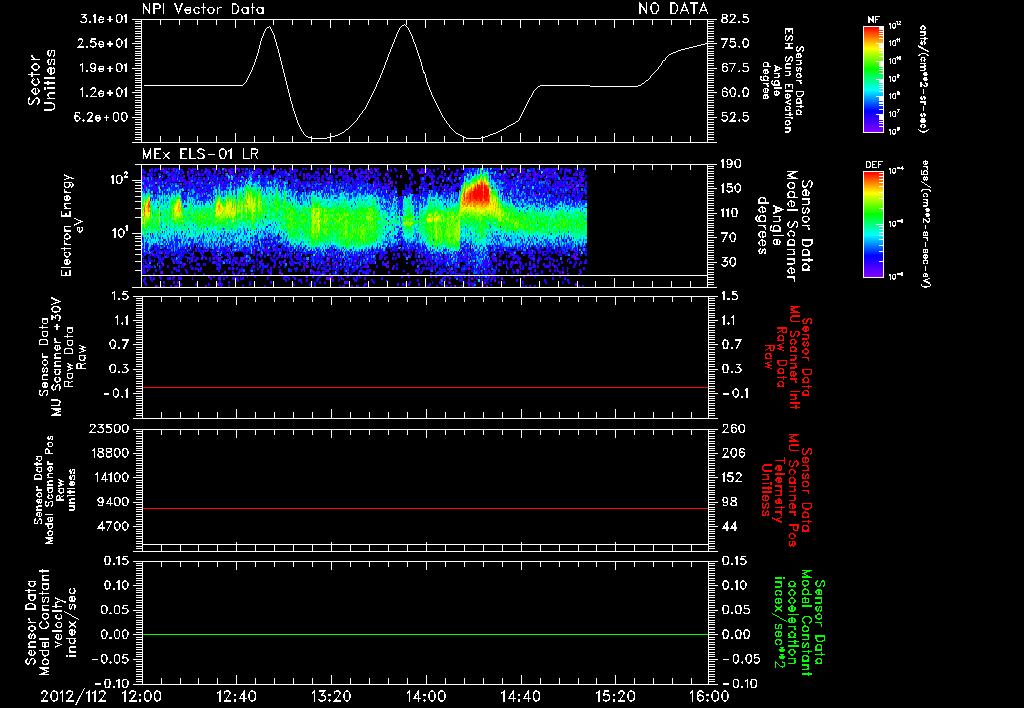
Task: Click the 12:00 time axis label
Action: [142, 697]
